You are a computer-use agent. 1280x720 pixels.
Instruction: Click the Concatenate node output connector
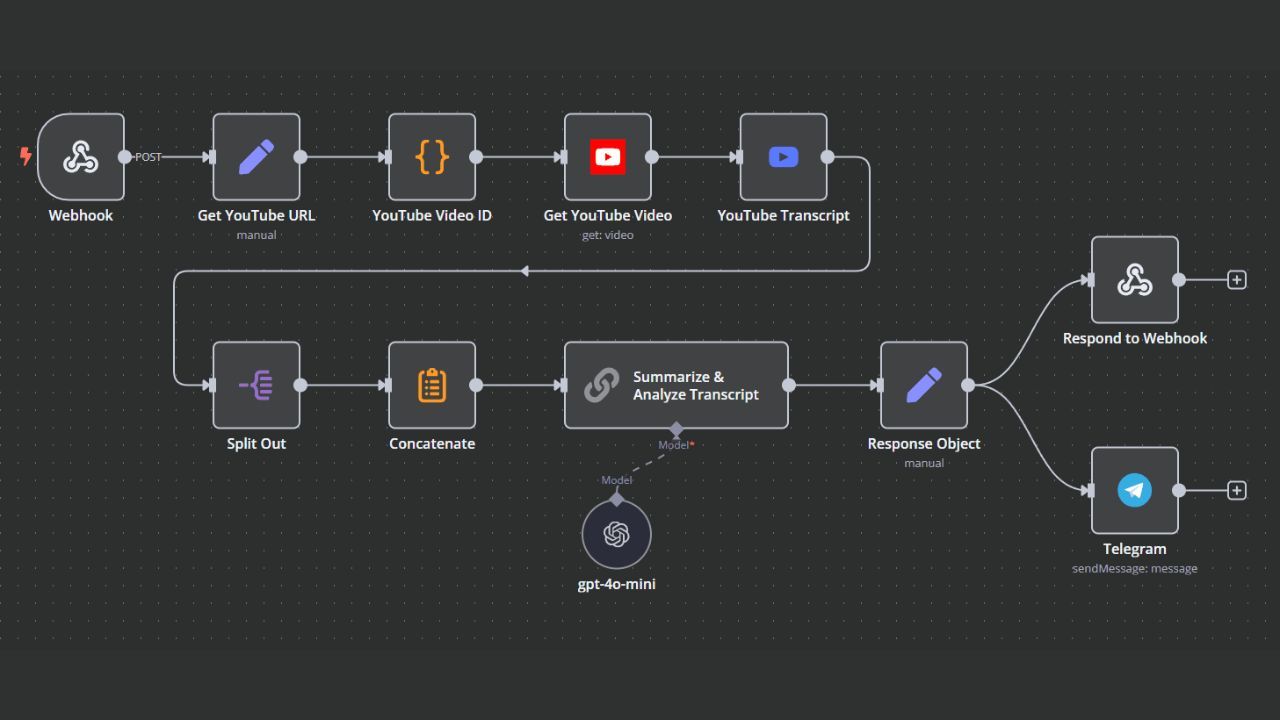coord(476,385)
